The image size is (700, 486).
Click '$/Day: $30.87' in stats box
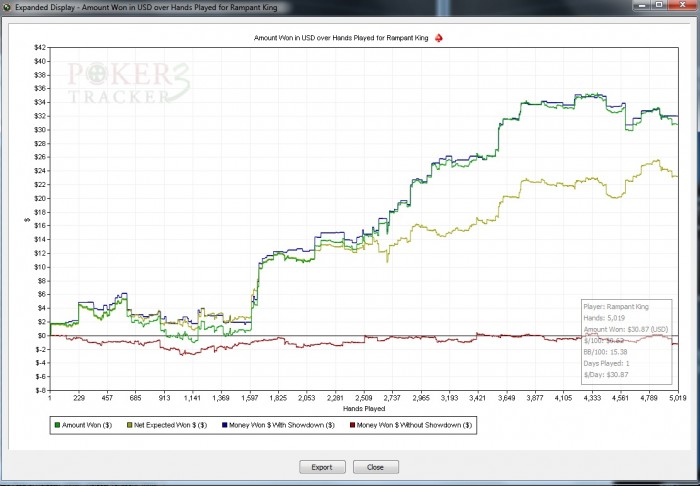click(606, 375)
